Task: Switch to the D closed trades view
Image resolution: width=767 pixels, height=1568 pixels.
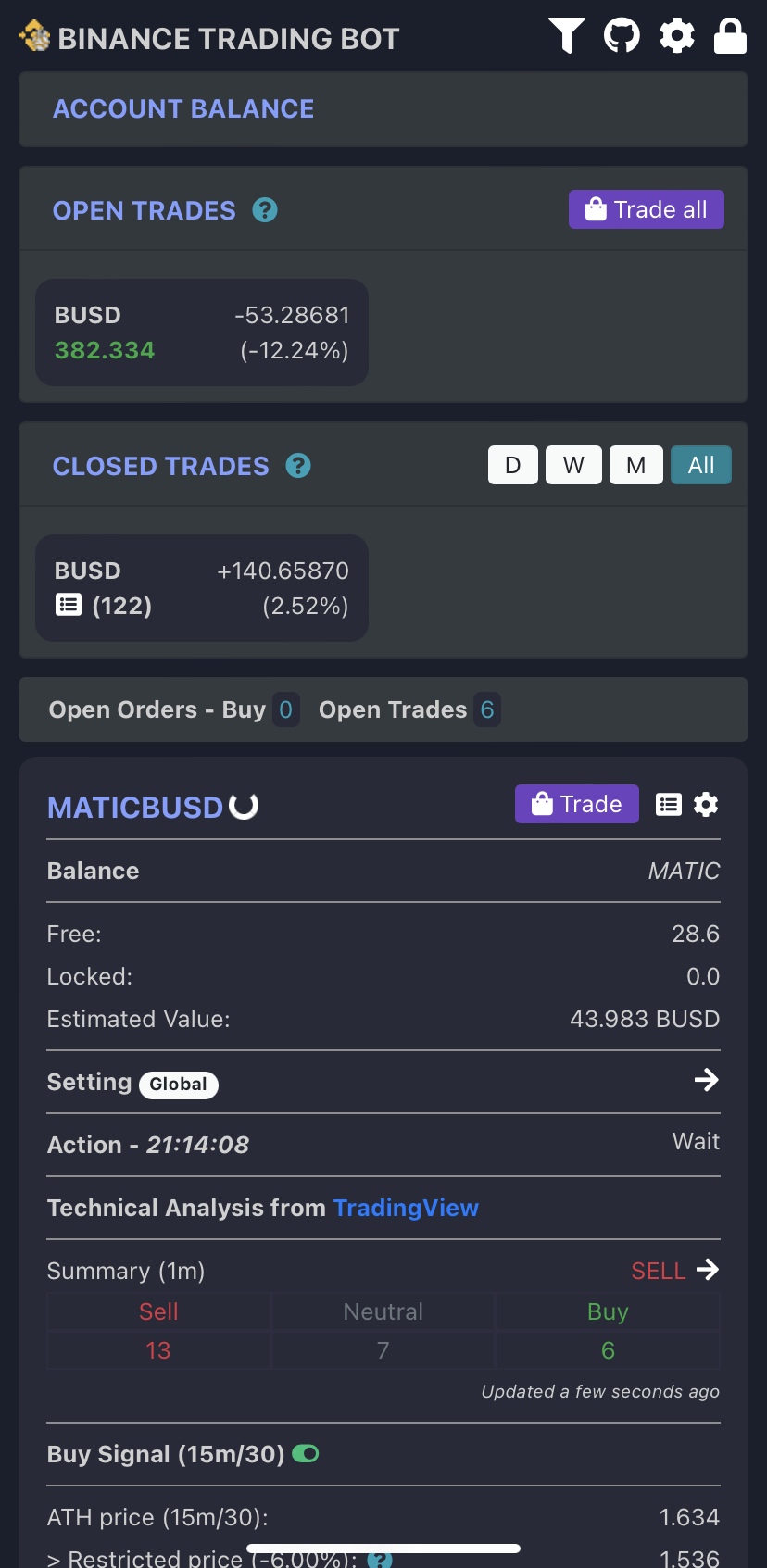Action: coord(512,465)
